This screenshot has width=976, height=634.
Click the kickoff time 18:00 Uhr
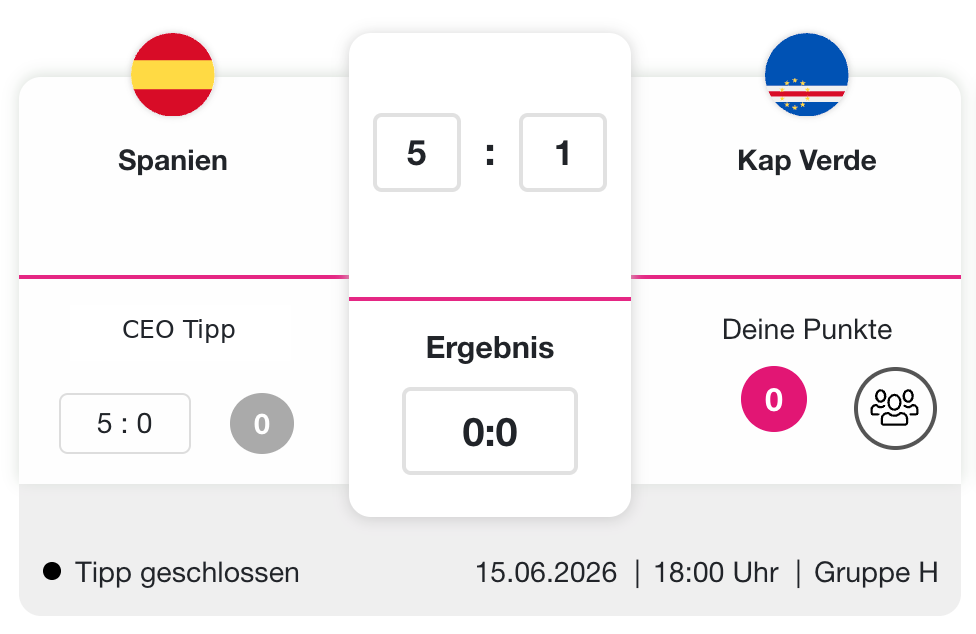[716, 572]
